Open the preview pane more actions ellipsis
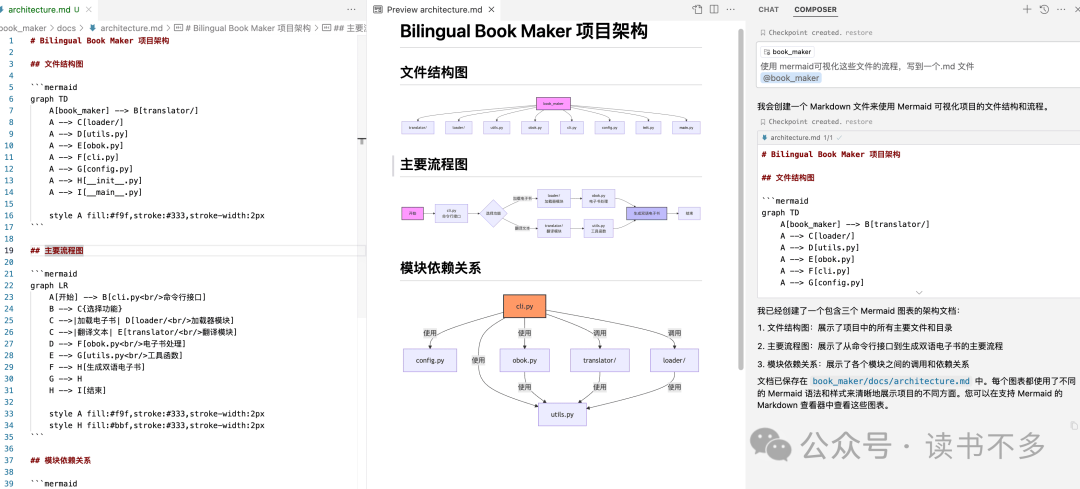 [731, 10]
